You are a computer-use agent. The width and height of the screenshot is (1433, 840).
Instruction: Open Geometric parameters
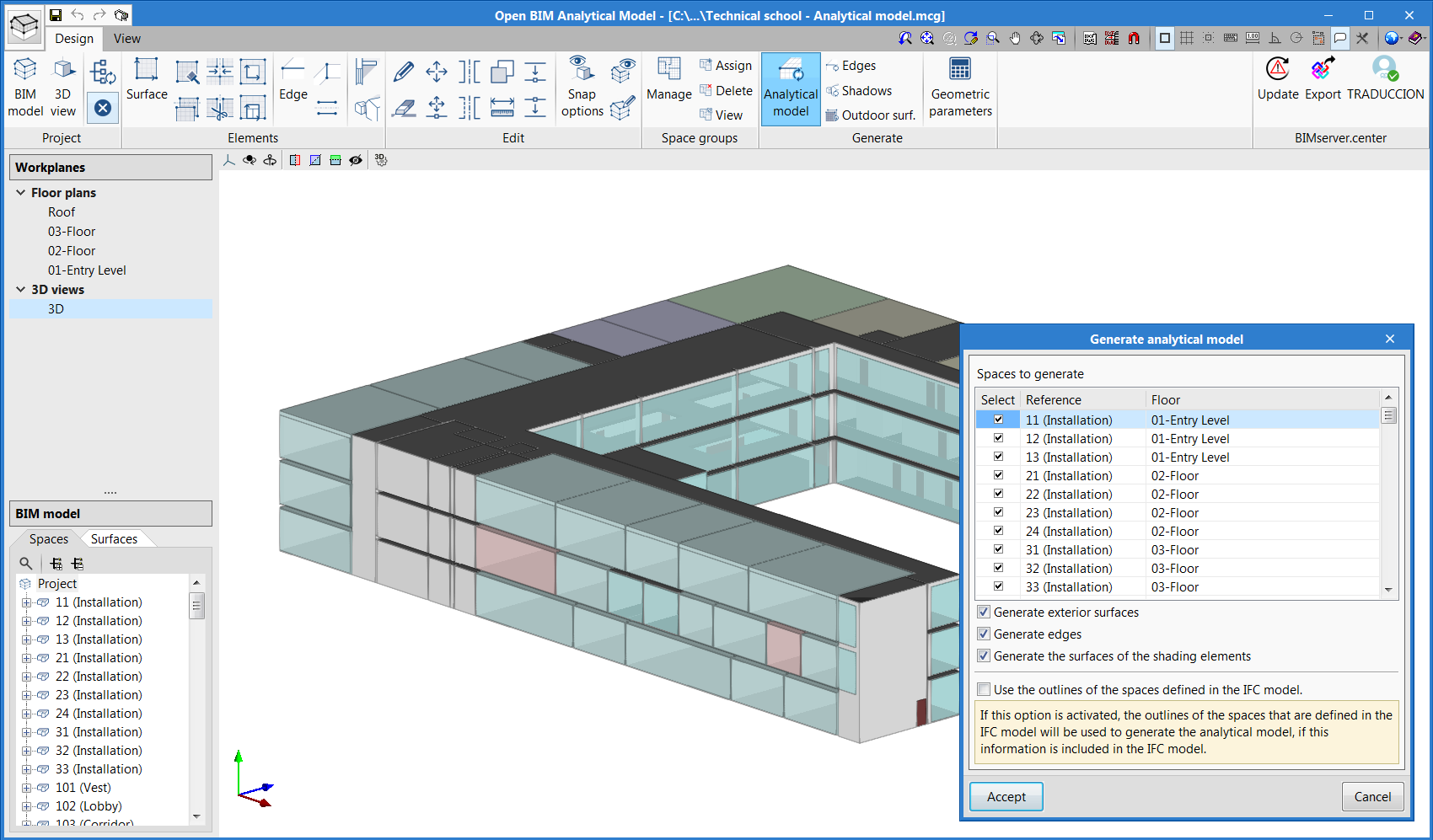coord(959,87)
